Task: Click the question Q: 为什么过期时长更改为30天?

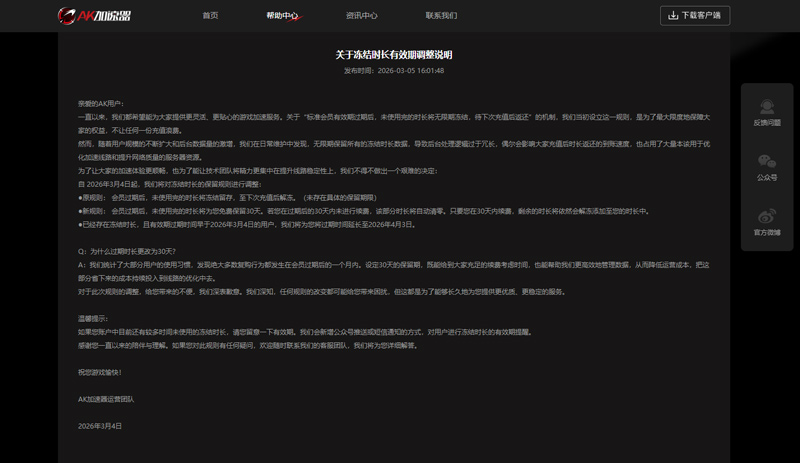Action: [127, 252]
